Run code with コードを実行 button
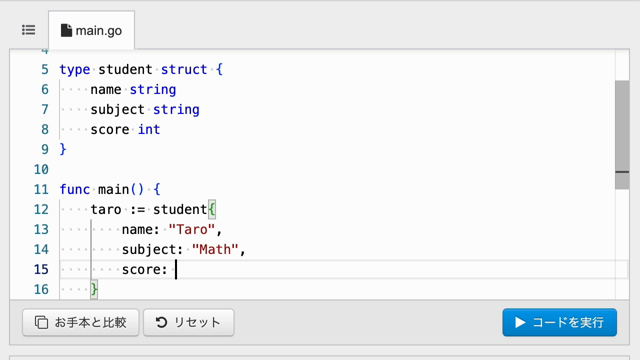Viewport: 640px width, 360px height. click(560, 322)
